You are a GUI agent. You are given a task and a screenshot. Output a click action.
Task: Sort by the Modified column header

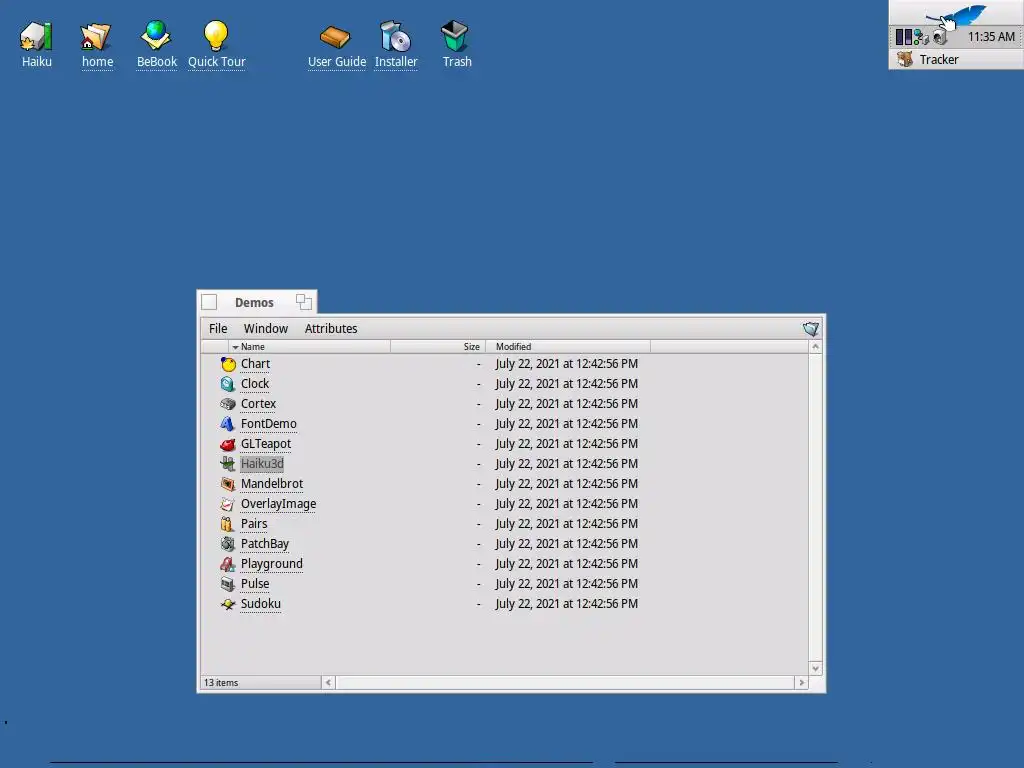[568, 347]
